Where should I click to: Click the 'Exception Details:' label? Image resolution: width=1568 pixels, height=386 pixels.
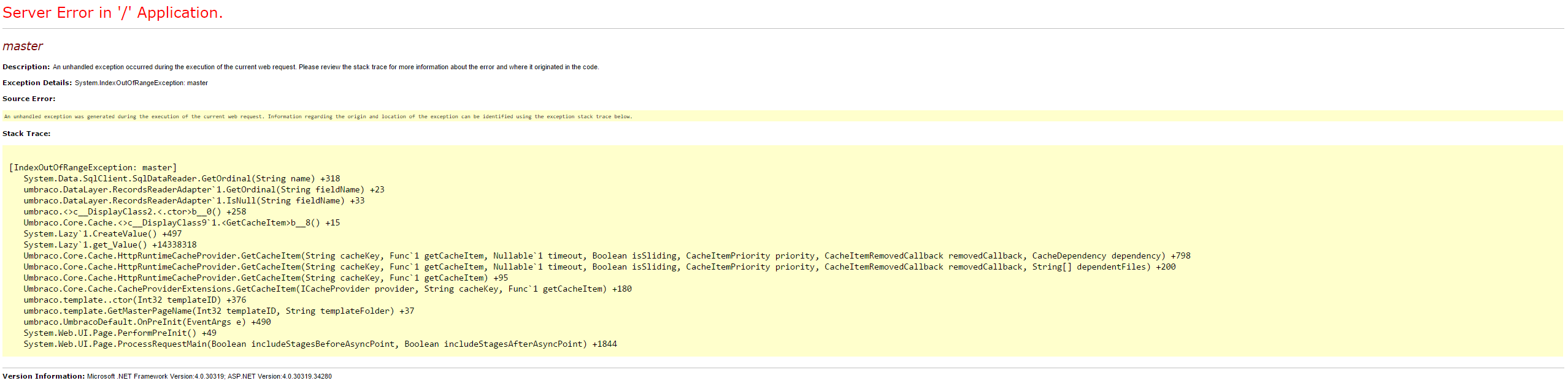[37, 83]
